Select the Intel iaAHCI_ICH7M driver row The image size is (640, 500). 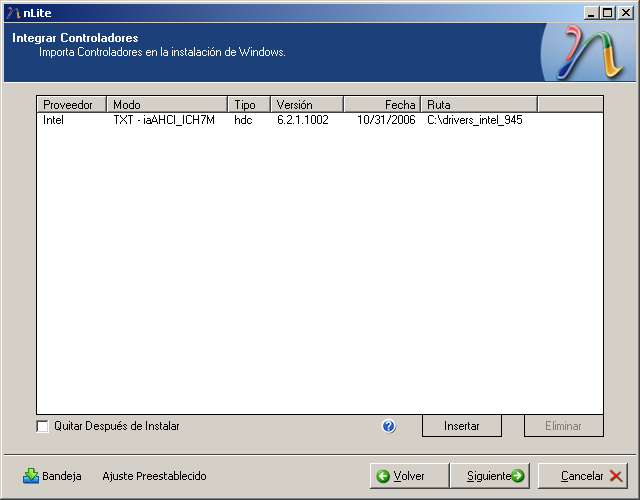point(164,120)
